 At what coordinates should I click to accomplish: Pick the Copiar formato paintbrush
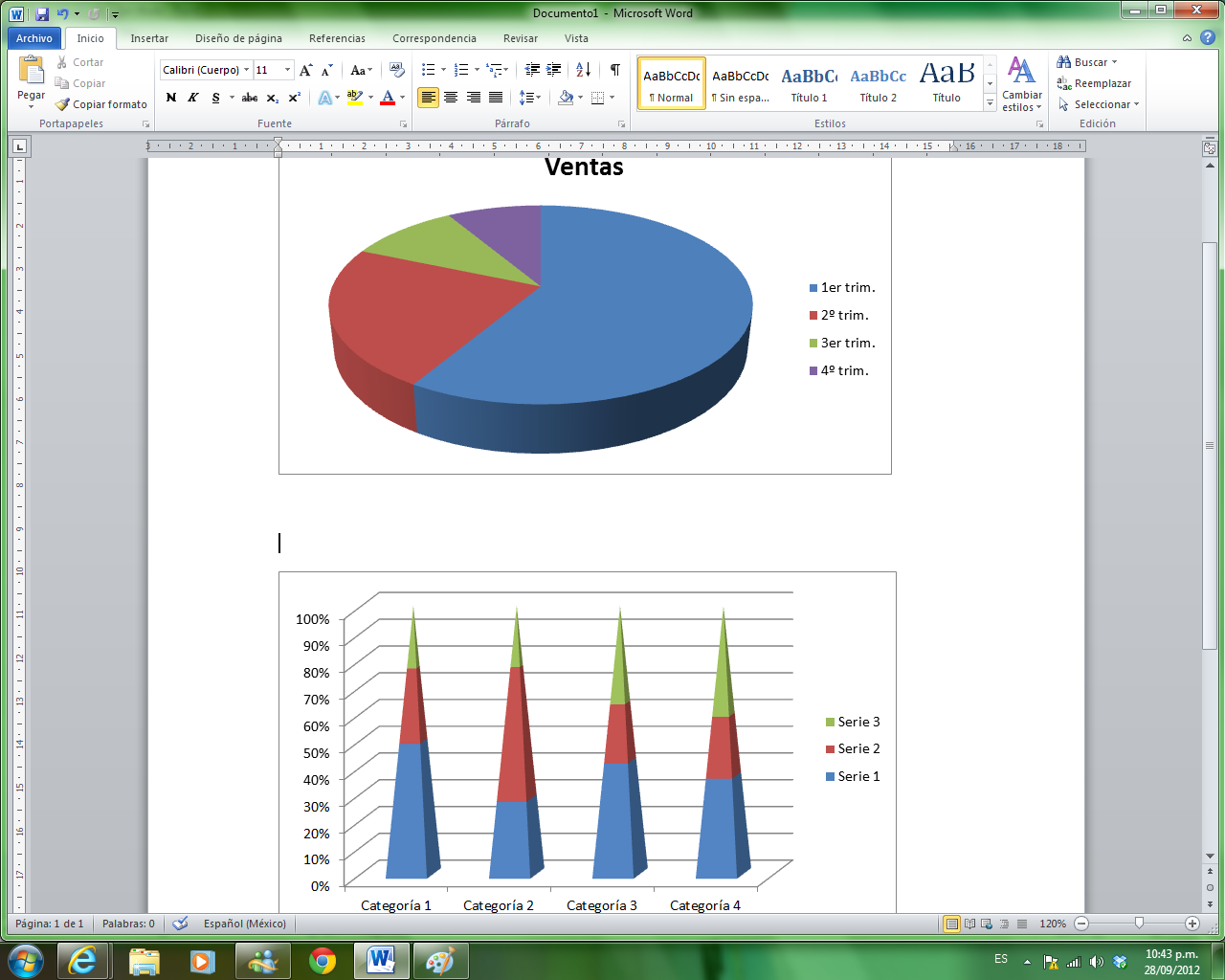coord(101,104)
